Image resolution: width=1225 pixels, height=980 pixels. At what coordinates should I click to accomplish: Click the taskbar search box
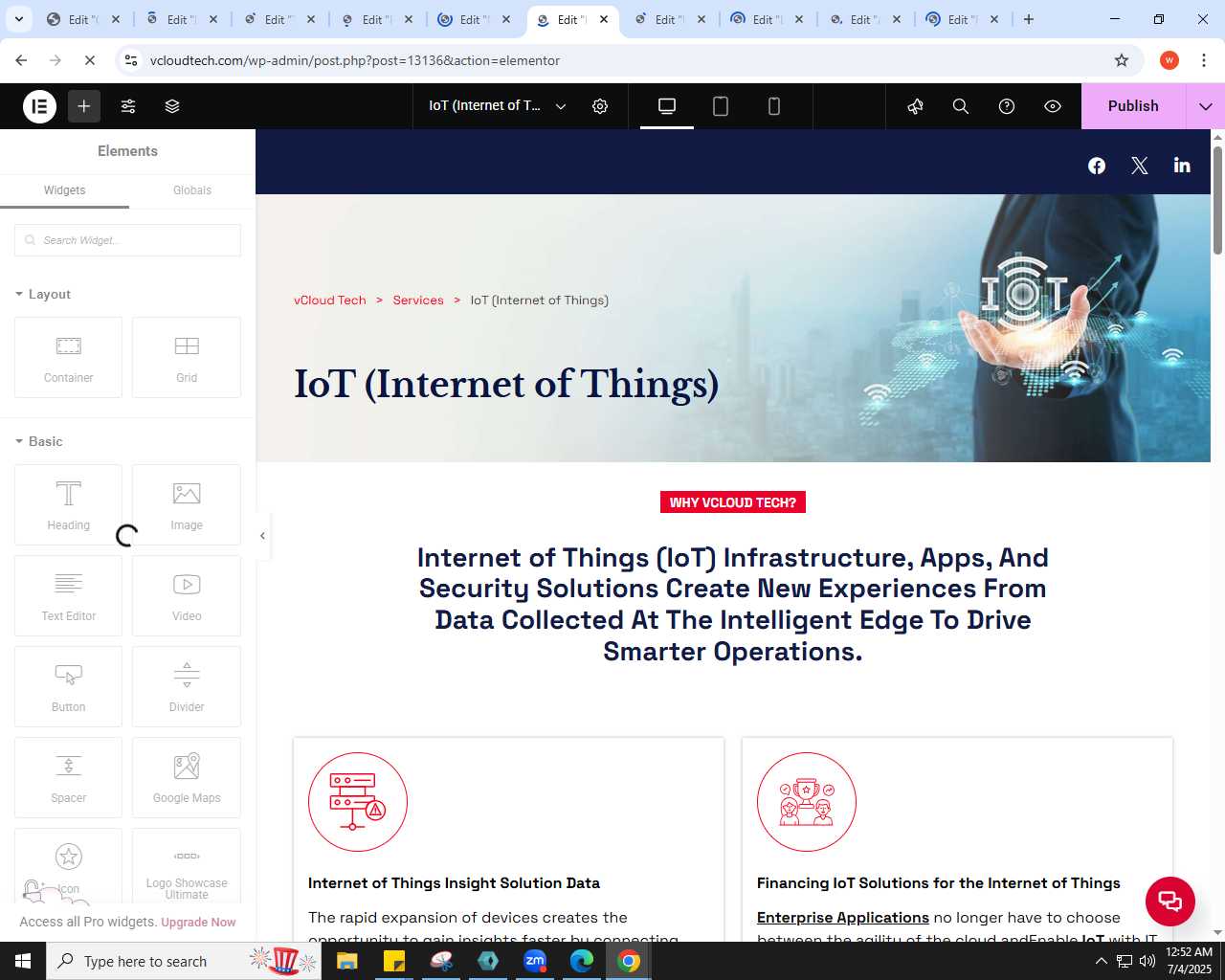(x=184, y=961)
